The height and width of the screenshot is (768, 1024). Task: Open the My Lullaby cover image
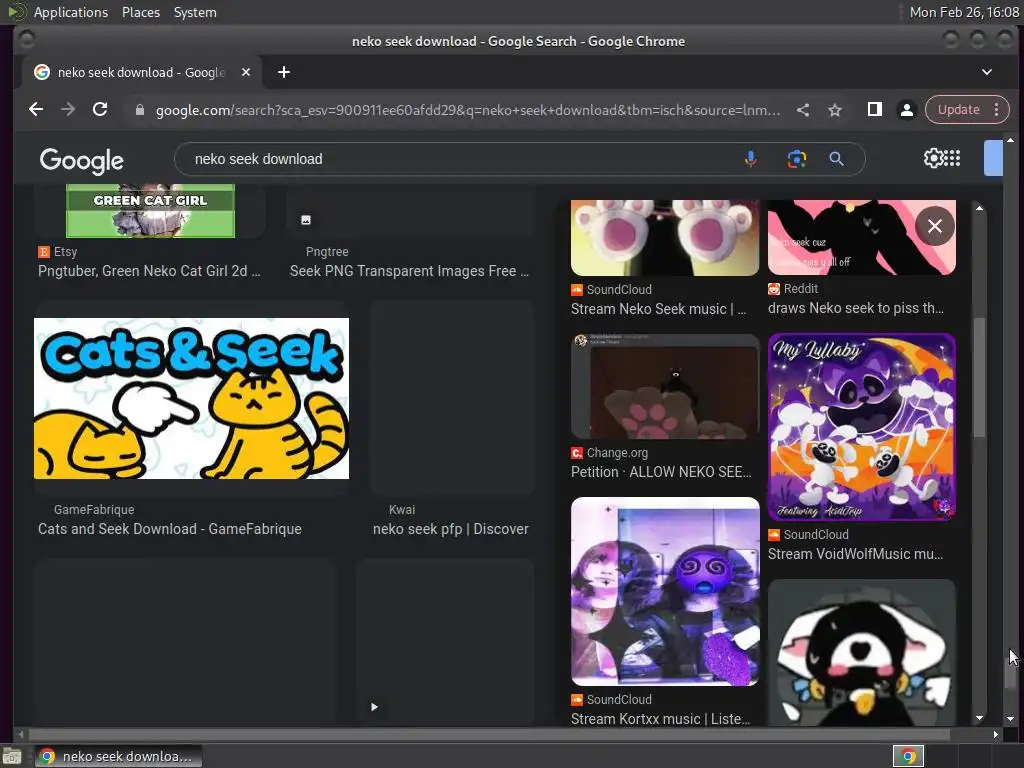coord(861,427)
